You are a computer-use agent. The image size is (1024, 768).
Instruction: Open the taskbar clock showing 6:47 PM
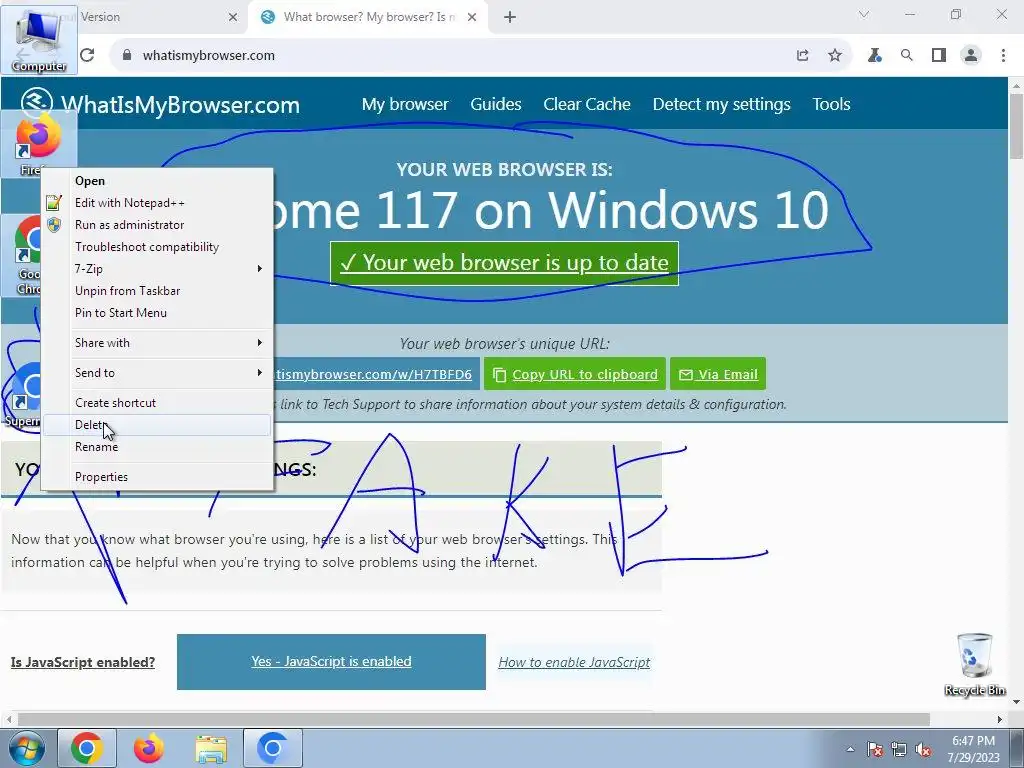973,749
